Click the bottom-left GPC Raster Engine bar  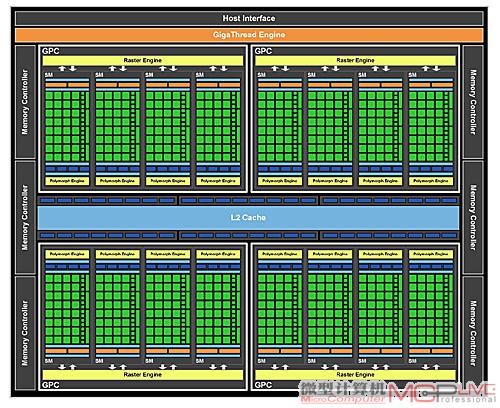(x=143, y=375)
